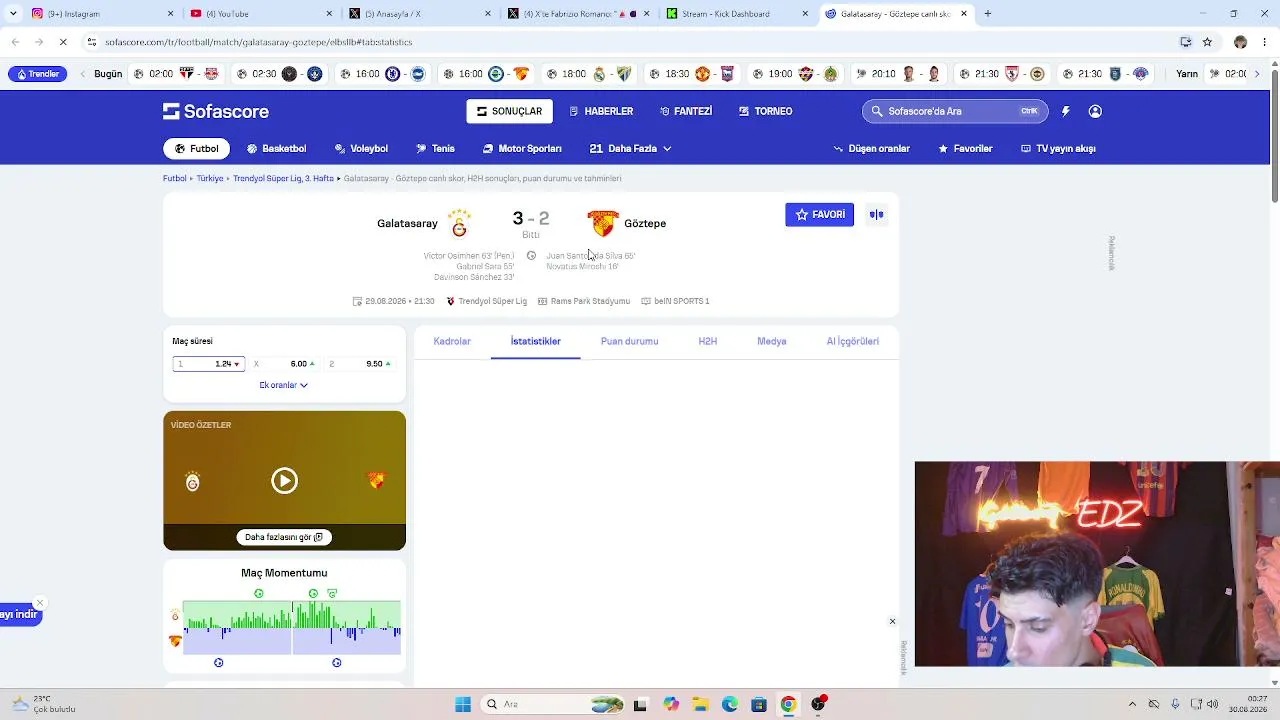This screenshot has height=720, width=1280.
Task: Close the Kick Dashboard tab
Action: coord(805,14)
